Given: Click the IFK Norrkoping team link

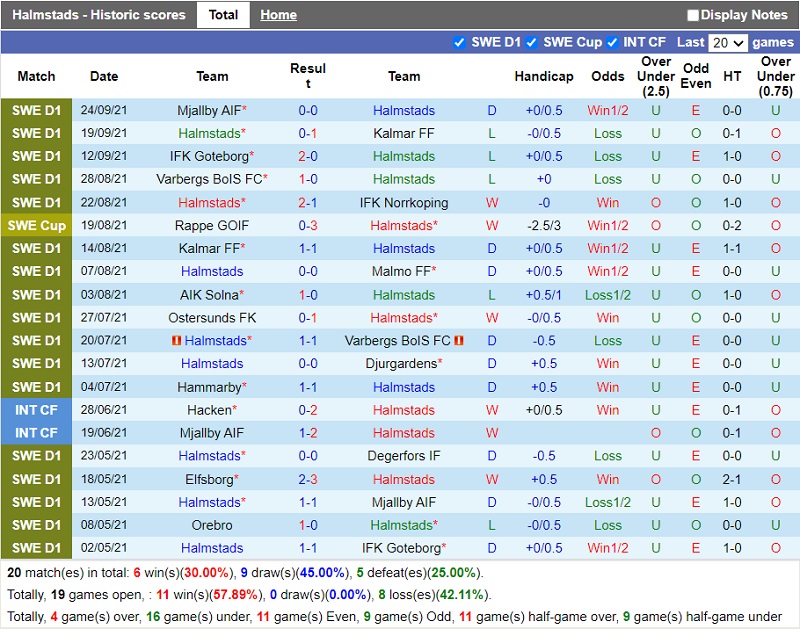Looking at the screenshot, I should click(404, 203).
